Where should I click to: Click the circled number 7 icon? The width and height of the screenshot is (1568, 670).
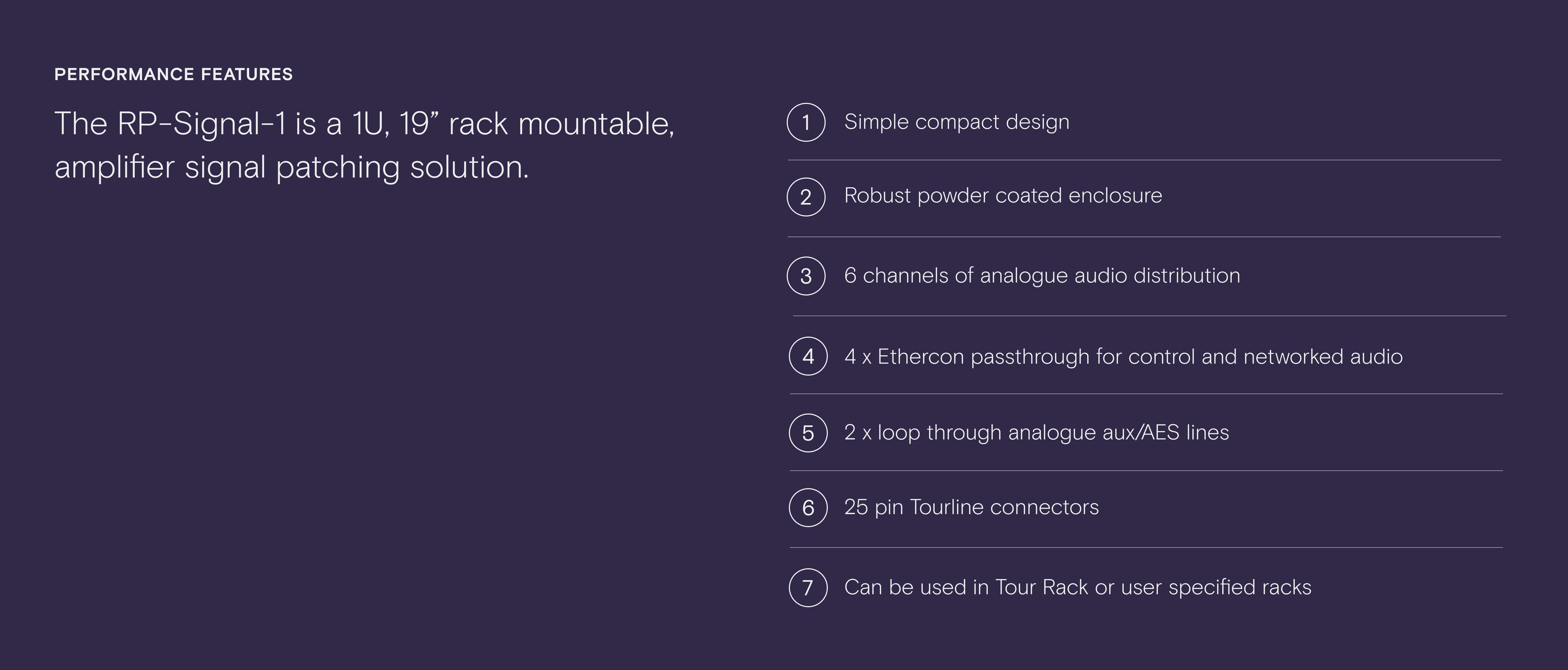[808, 588]
